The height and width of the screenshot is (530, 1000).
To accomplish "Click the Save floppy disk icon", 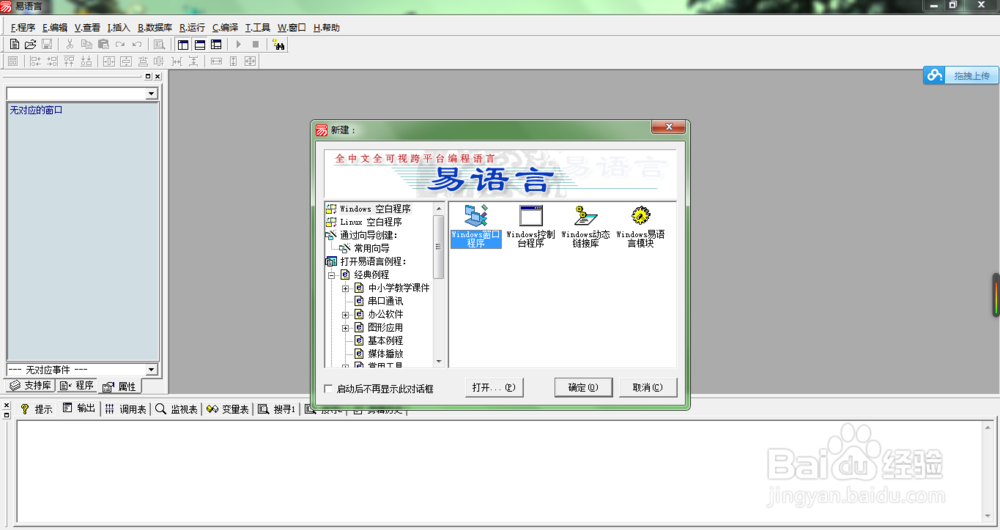I will 47,44.
